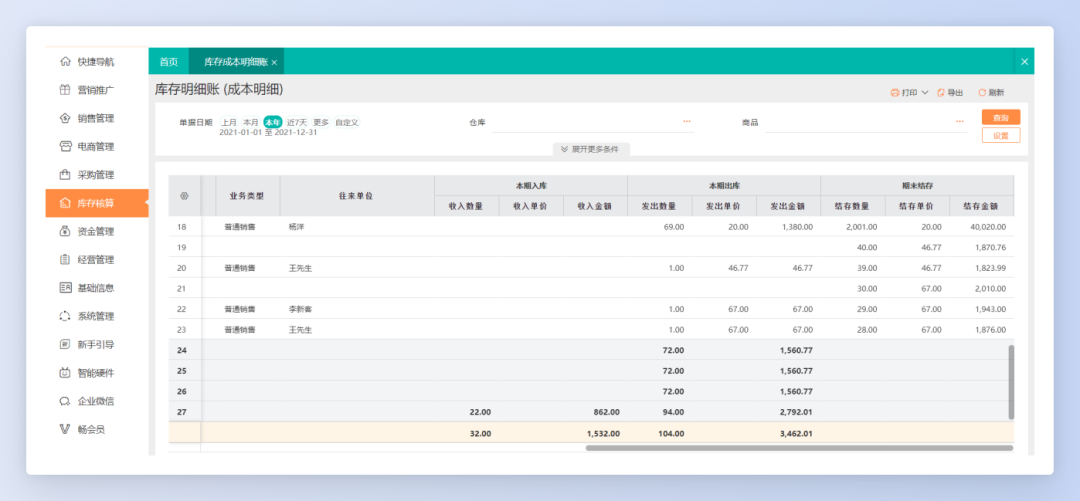
Task: Click the orange 查询 button
Action: coord(1001,117)
